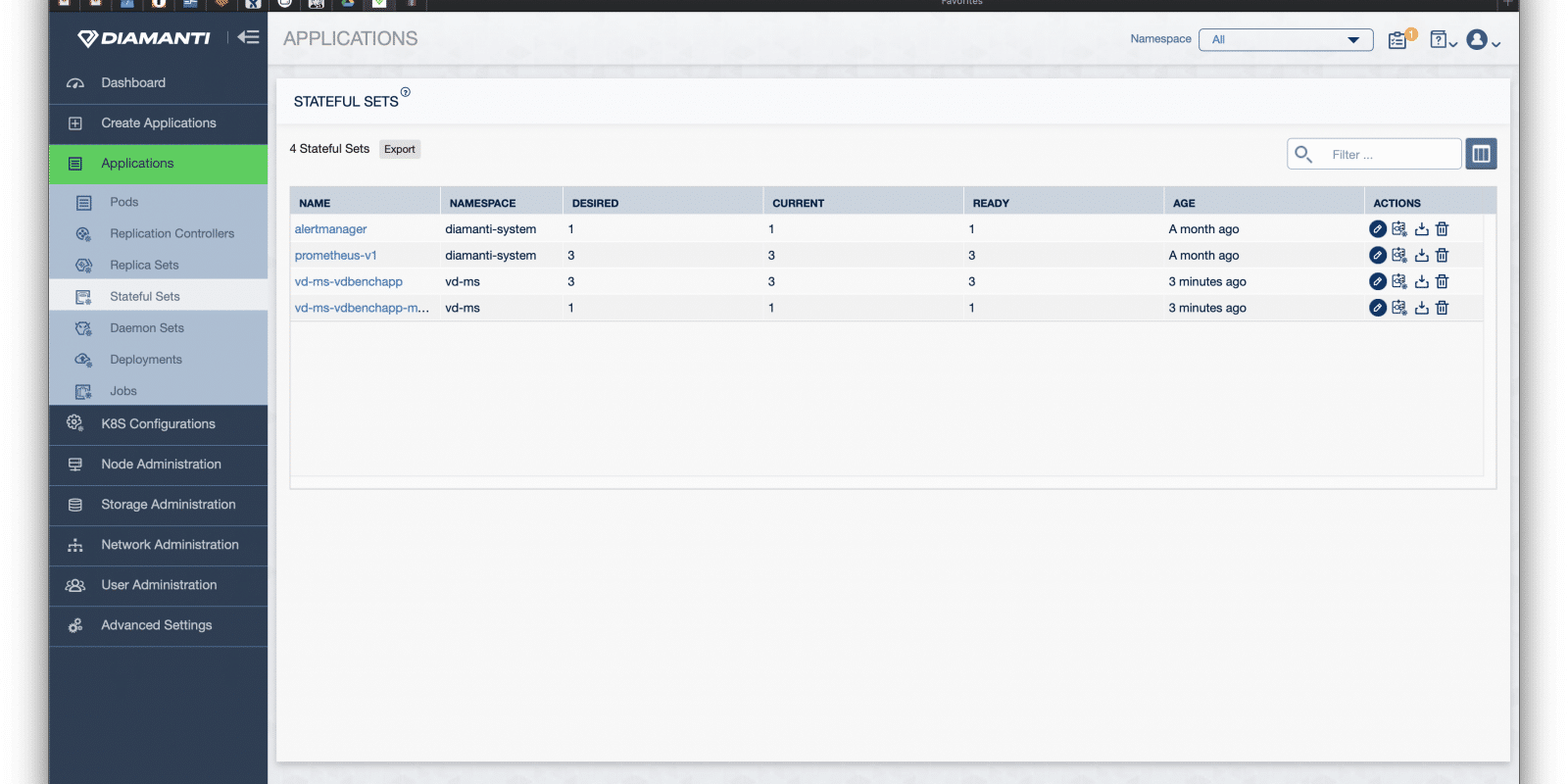The image size is (1568, 784).
Task: Click the gear configuration icon for vd-ms-vdbenchapp
Action: 1399,281
